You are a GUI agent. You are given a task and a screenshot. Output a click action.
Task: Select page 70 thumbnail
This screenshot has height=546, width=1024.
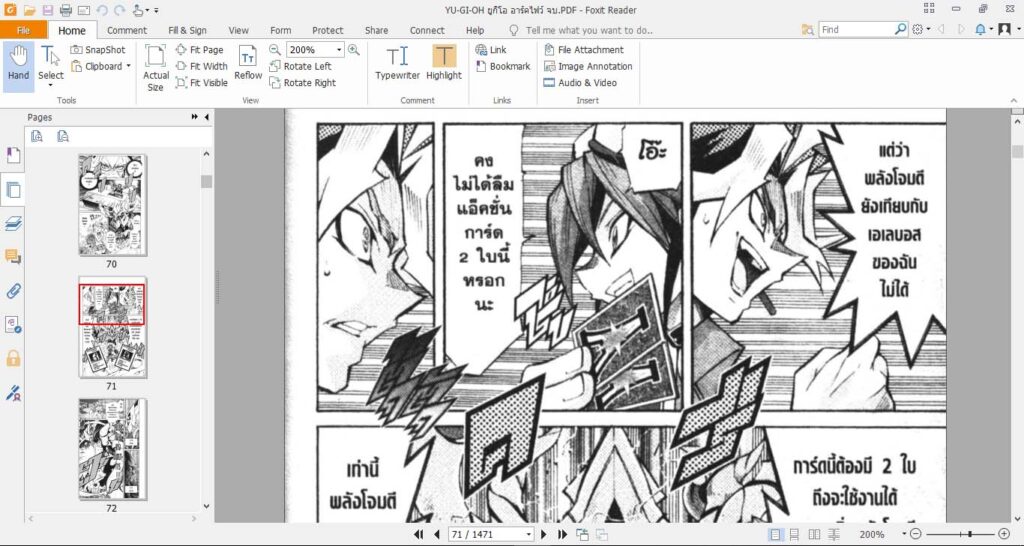(x=112, y=205)
